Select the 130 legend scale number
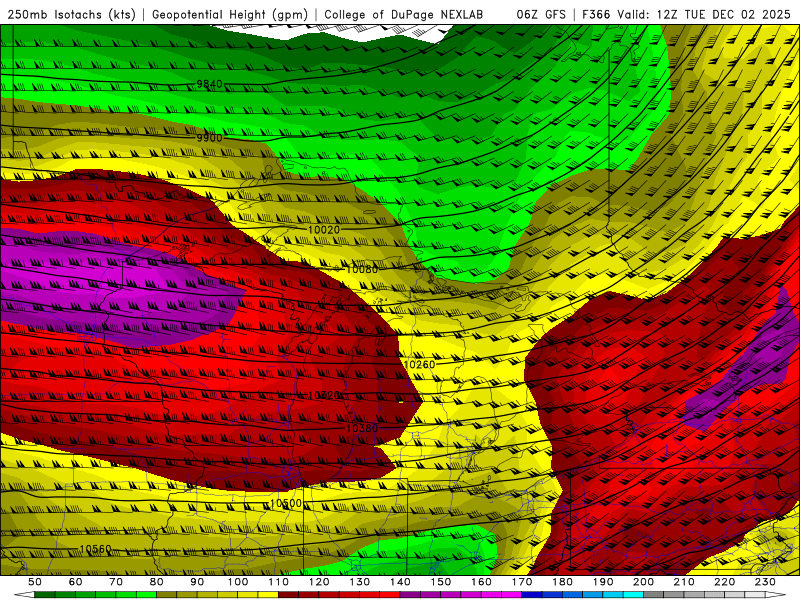Viewport: 800px width, 600px height. click(360, 582)
